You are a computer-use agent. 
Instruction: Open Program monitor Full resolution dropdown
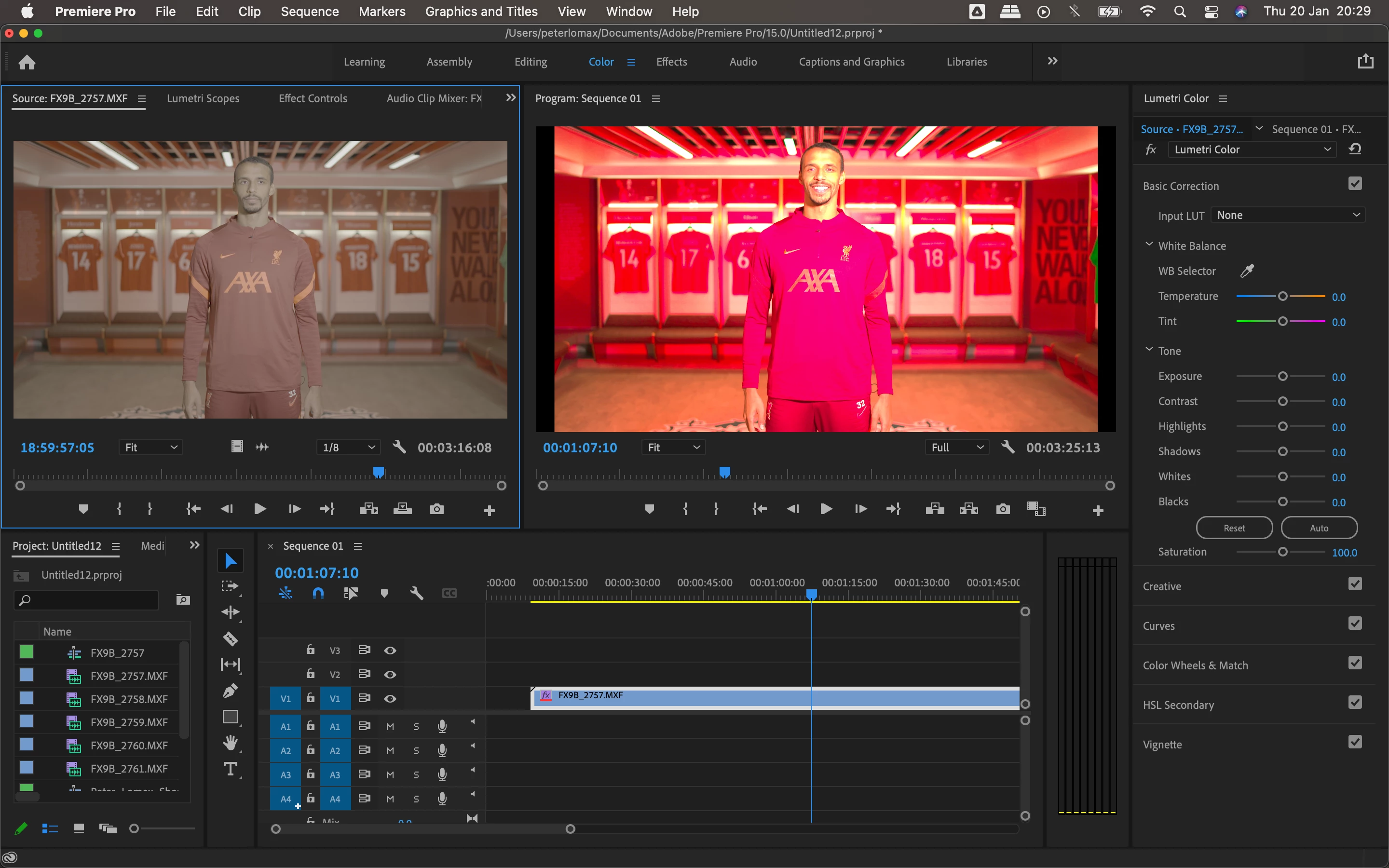pyautogui.click(x=957, y=447)
